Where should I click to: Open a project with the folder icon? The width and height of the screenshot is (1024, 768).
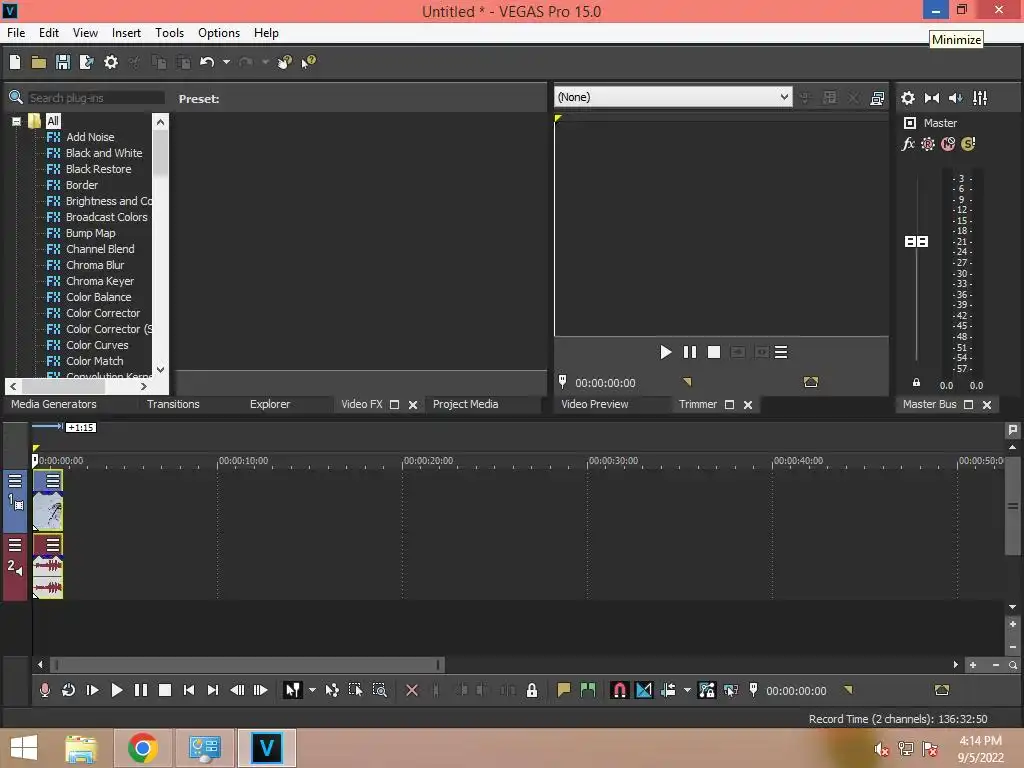(39, 62)
